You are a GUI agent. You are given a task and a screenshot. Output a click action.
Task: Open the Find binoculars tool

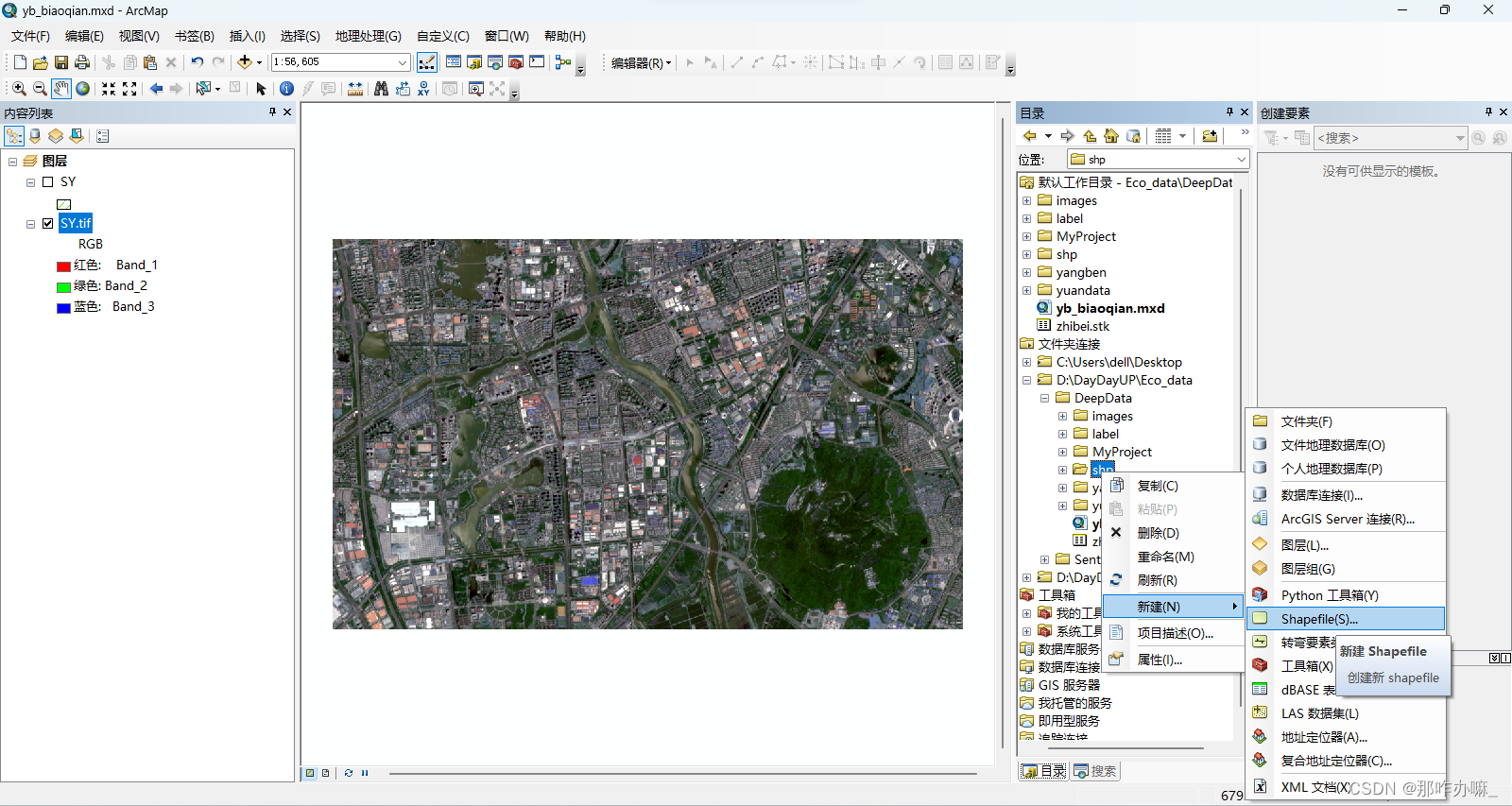pos(381,89)
